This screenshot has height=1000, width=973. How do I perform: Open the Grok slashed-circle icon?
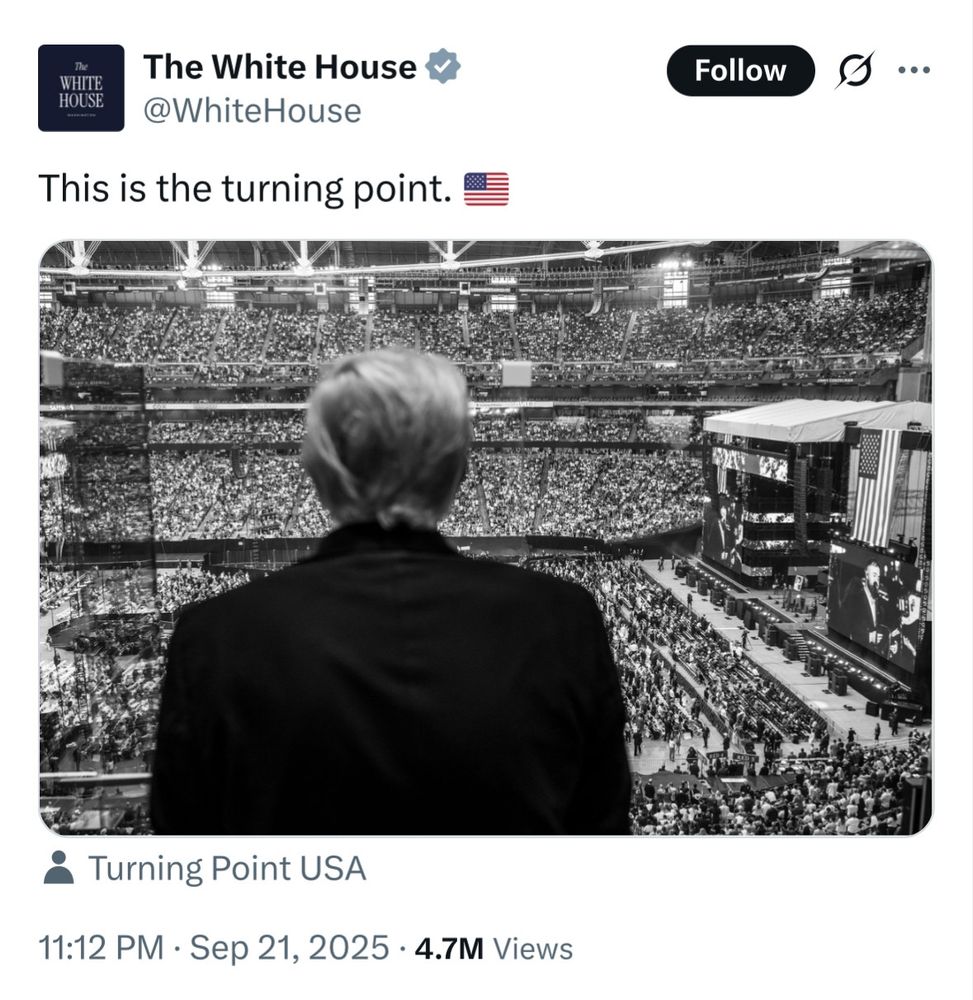[x=853, y=70]
